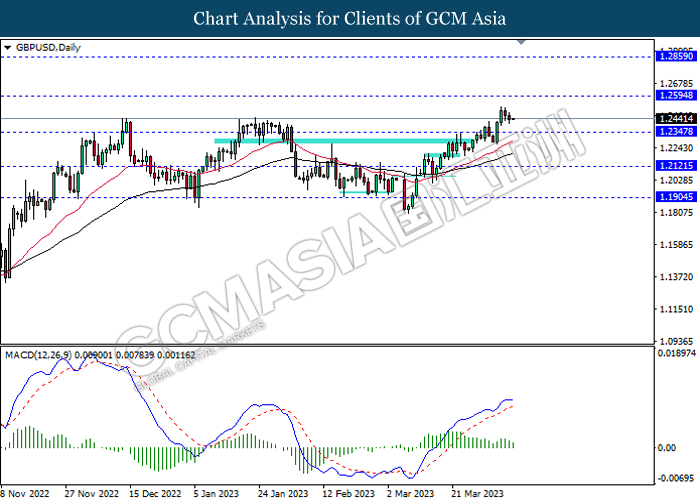Click the chart shift triangle marker at top
700x500 pixels.
(521, 42)
